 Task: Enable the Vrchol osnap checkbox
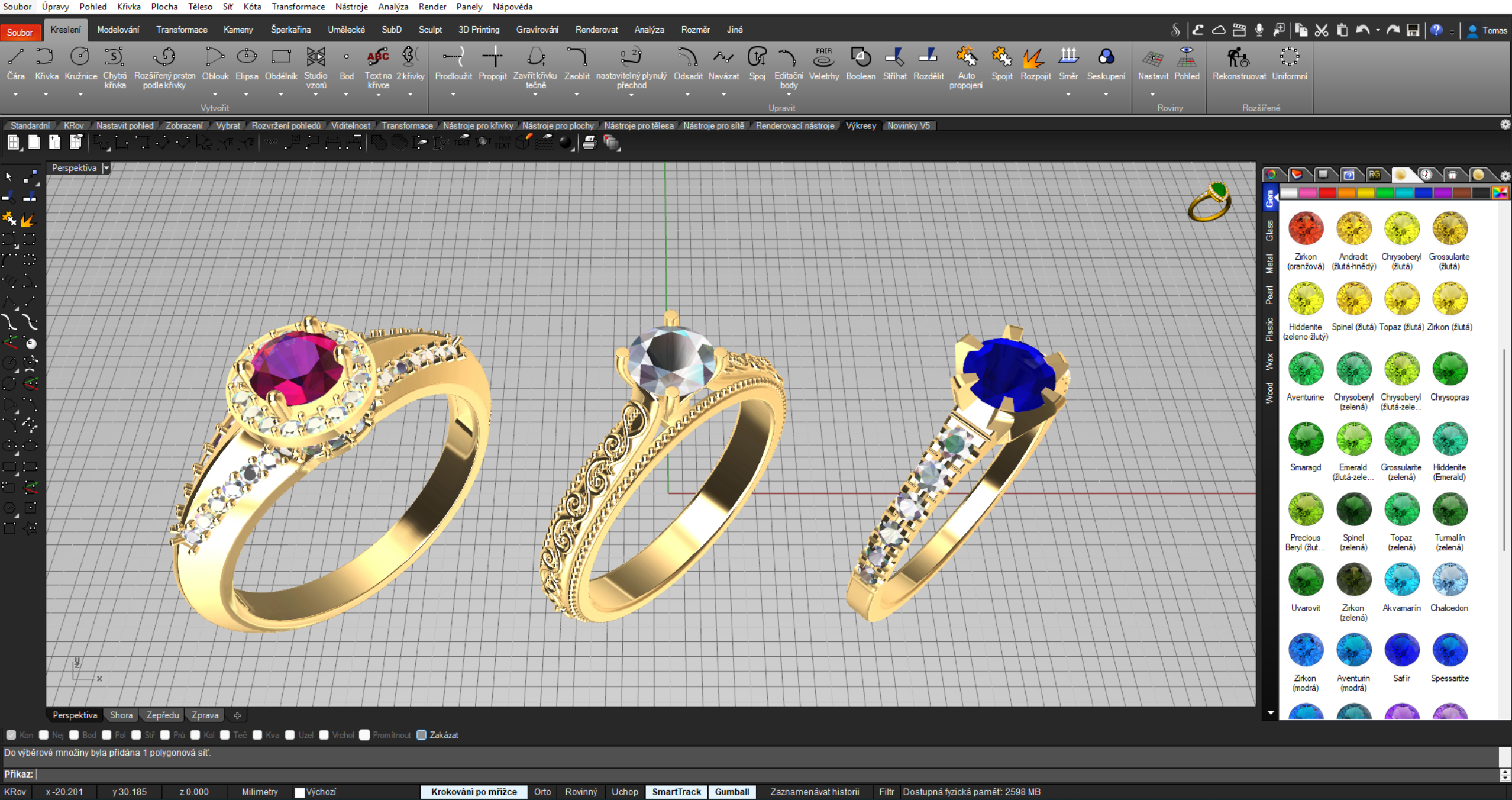324,735
